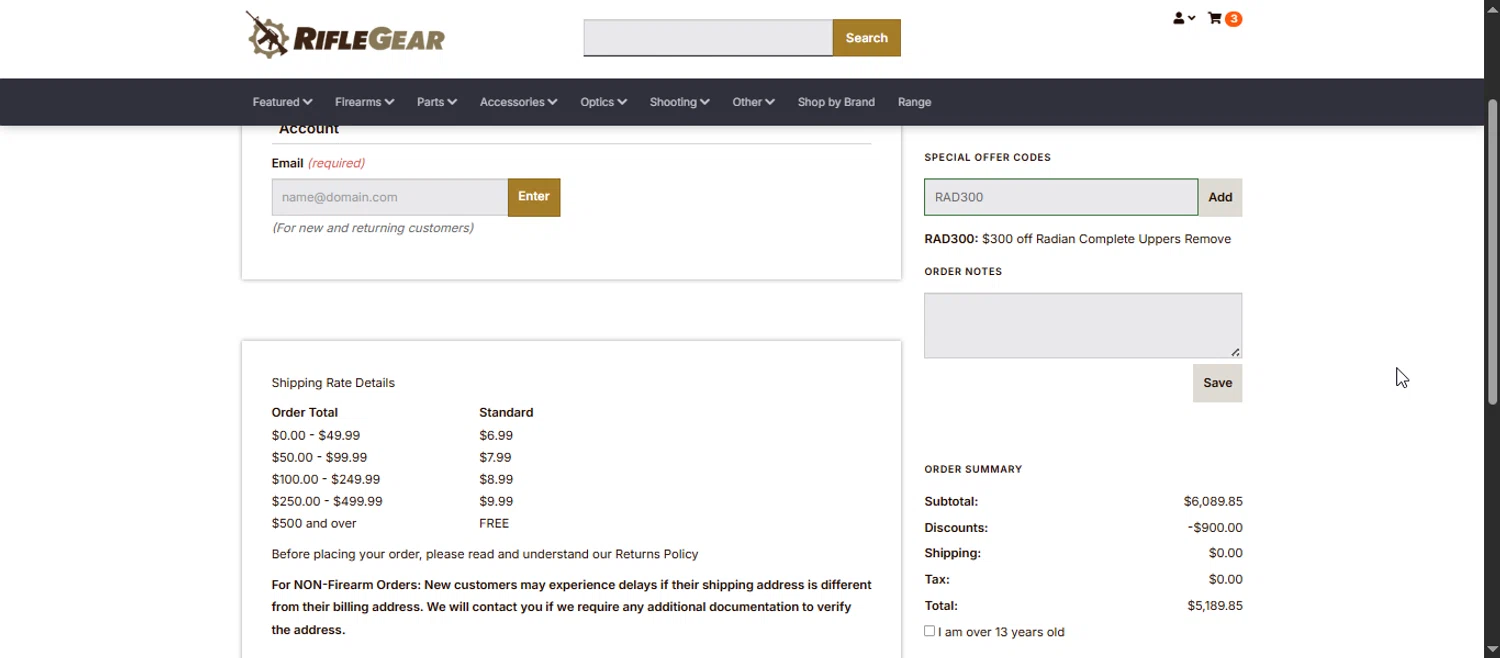Expand the Optics menu

[x=603, y=102]
